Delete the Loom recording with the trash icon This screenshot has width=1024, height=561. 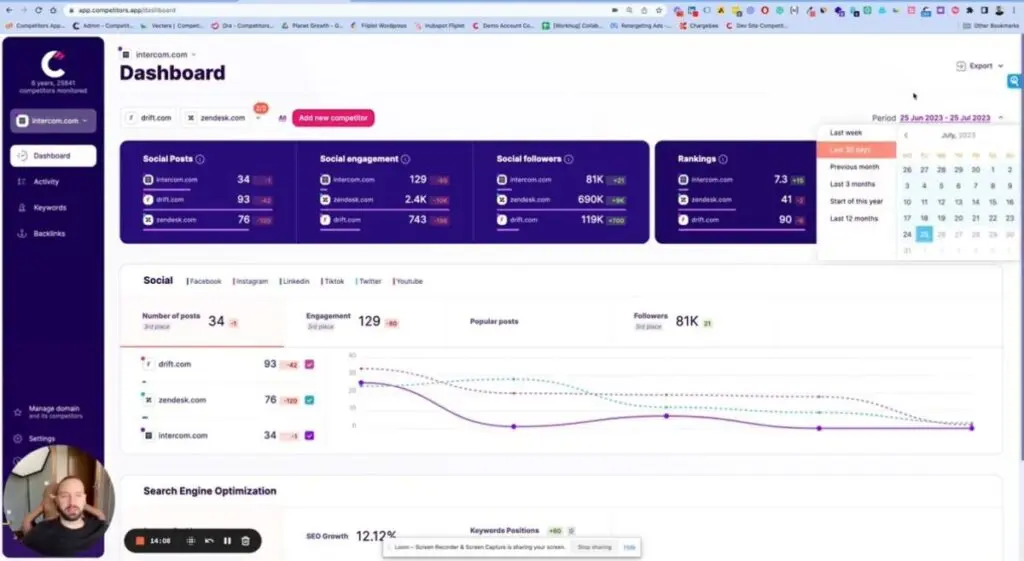245,541
